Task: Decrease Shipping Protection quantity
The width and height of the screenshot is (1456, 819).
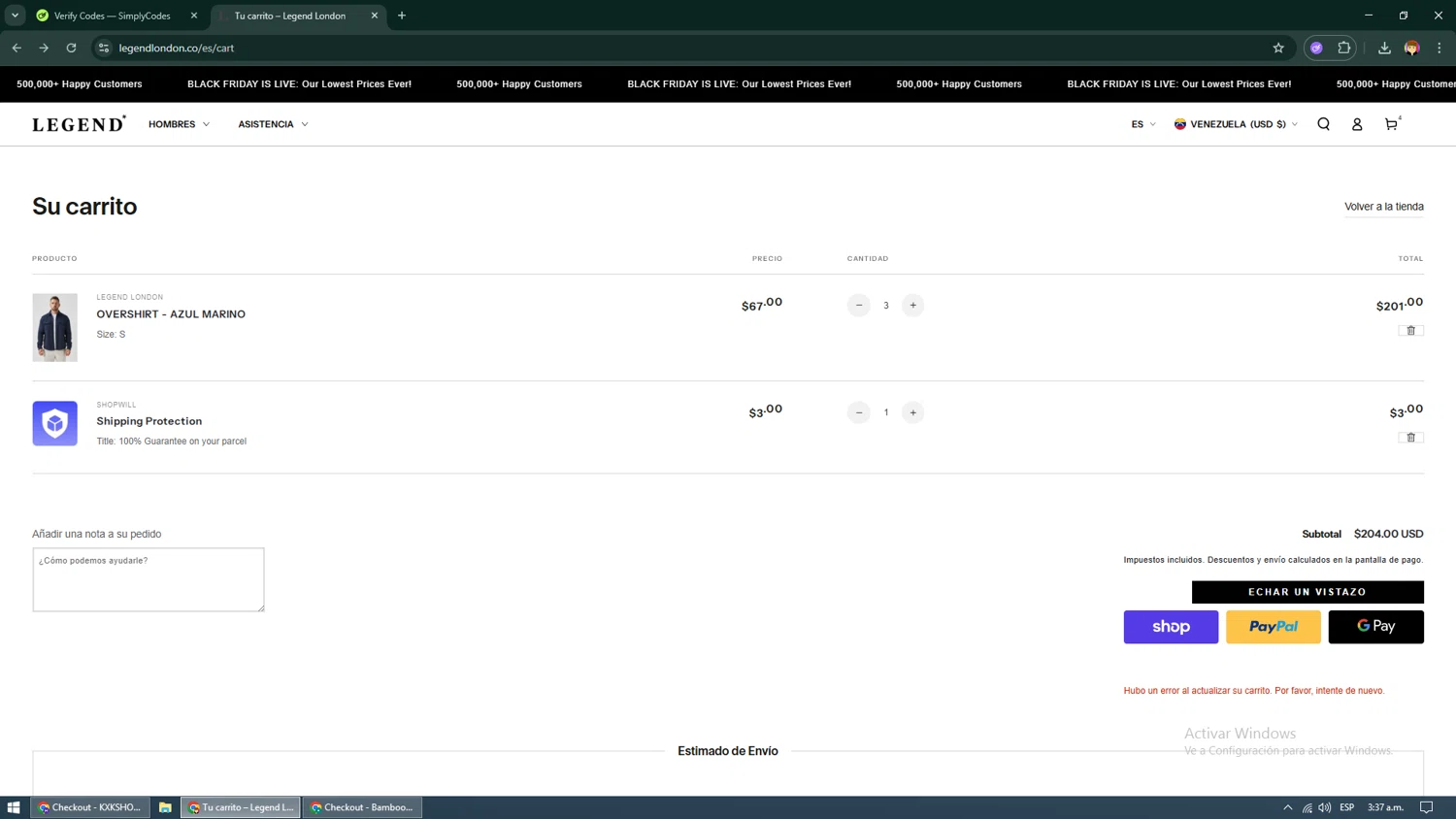Action: tap(859, 412)
